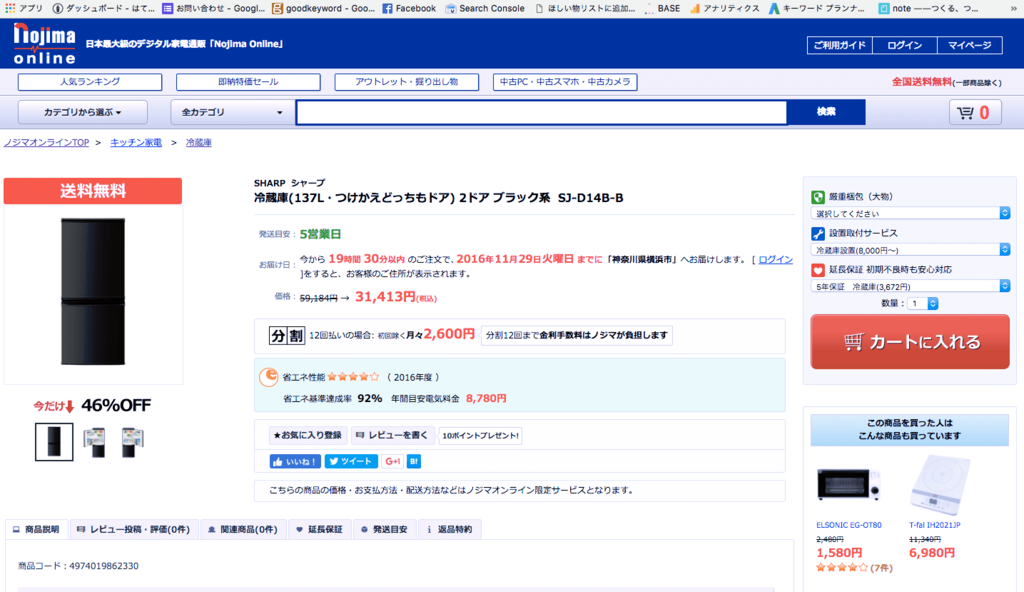Open the お問い合わせ Google bookmark
The image size is (1024, 592).
214,8
